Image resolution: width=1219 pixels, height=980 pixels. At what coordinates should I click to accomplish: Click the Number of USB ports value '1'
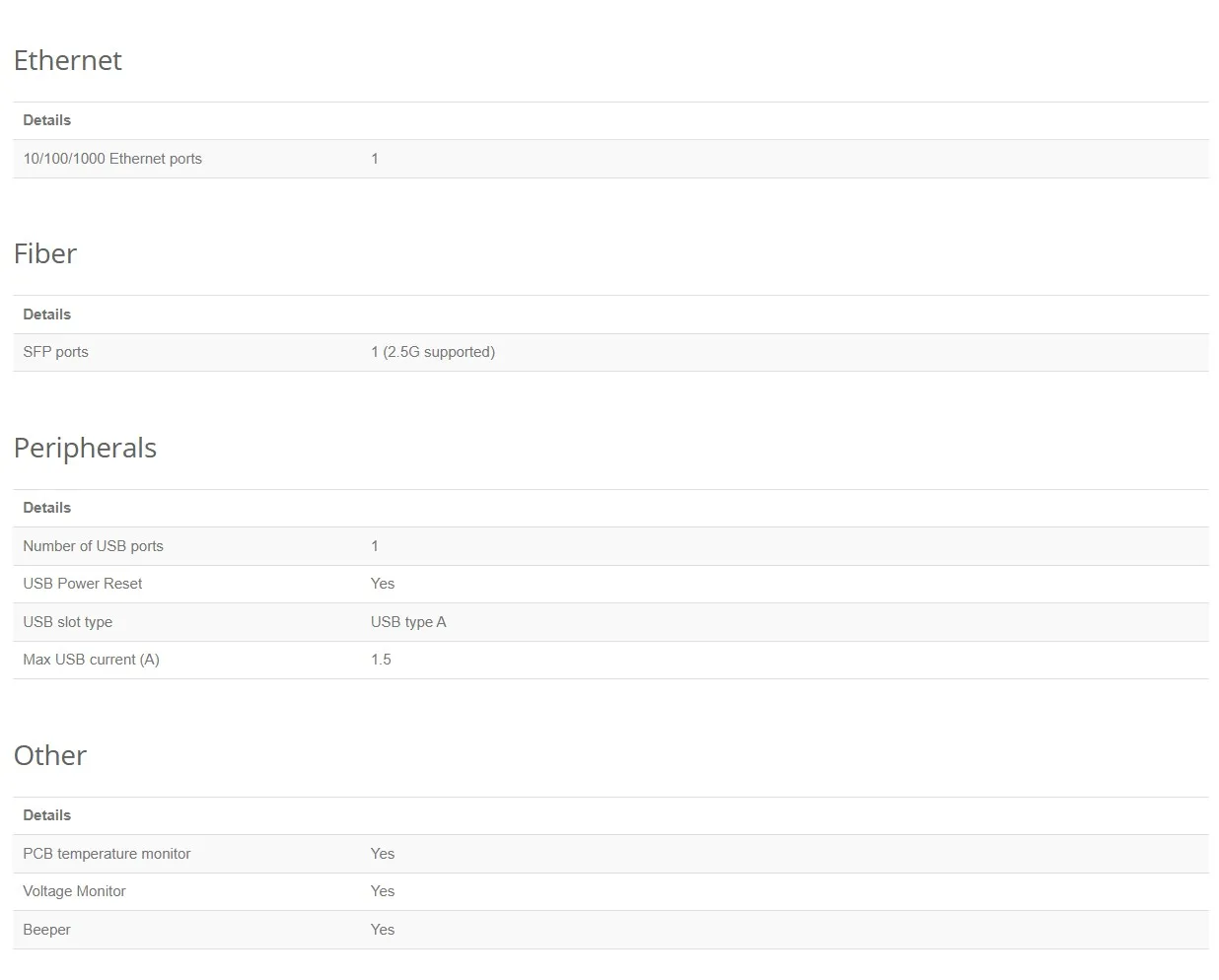point(375,546)
